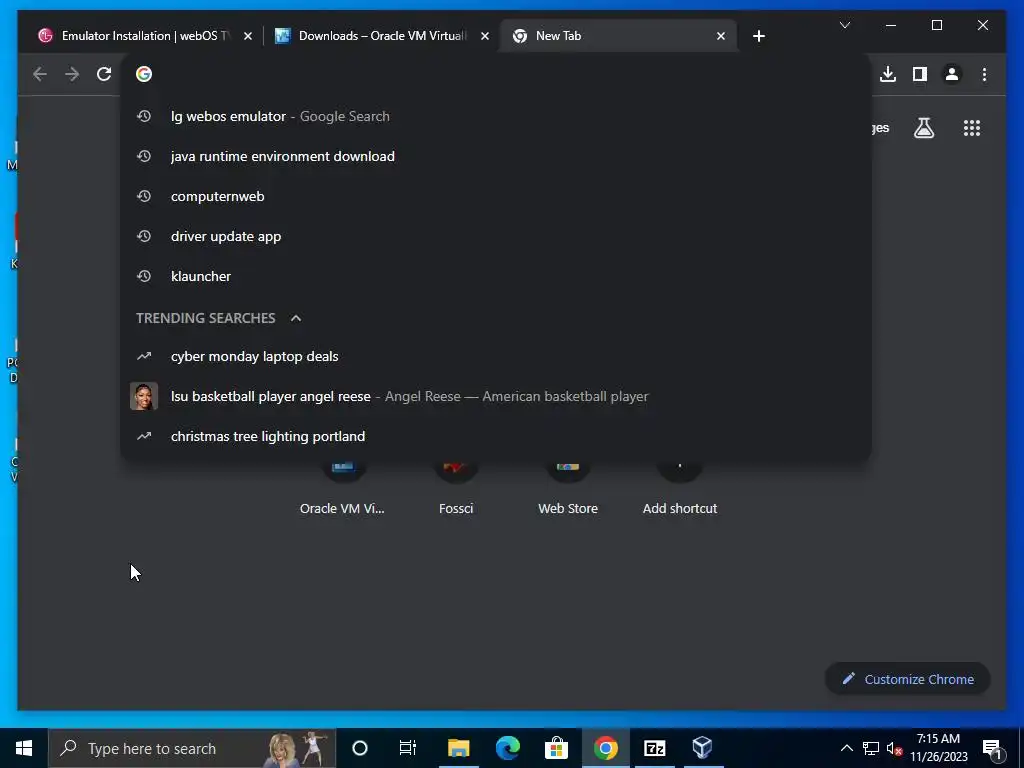Click the taskbar clock and date
The height and width of the screenshot is (768, 1024).
[938, 748]
